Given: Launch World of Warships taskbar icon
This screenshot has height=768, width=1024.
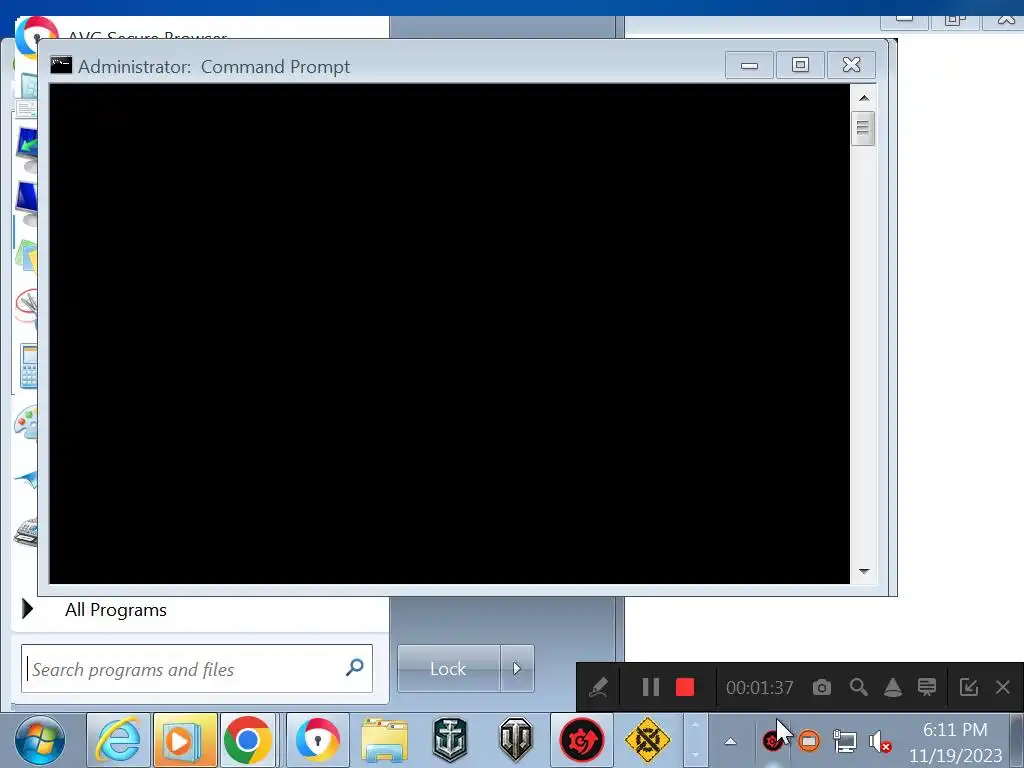Looking at the screenshot, I should (450, 740).
